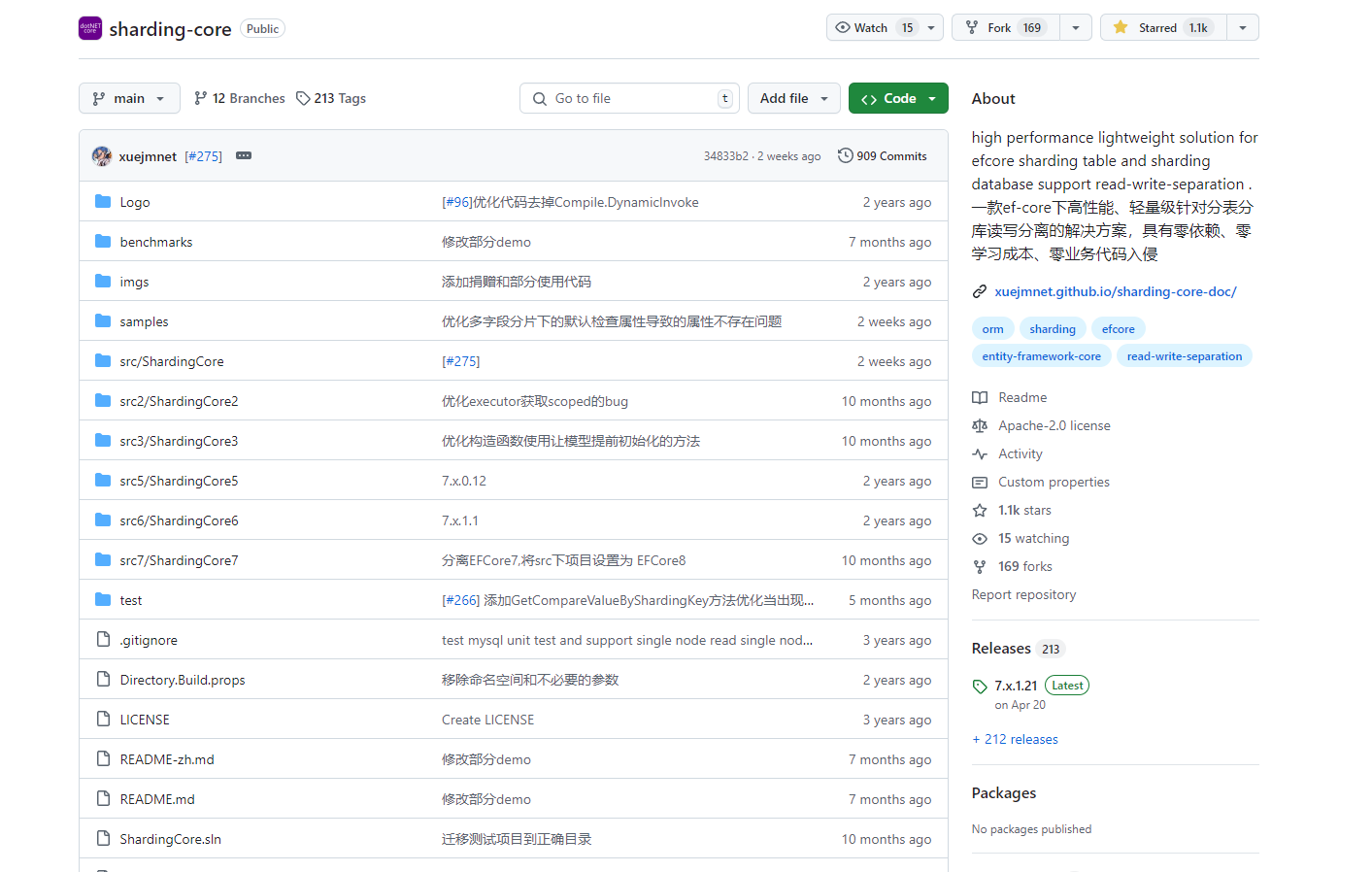Click the scales icon beside Apache-2.0 license
The image size is (1372, 872).
[x=980, y=425]
